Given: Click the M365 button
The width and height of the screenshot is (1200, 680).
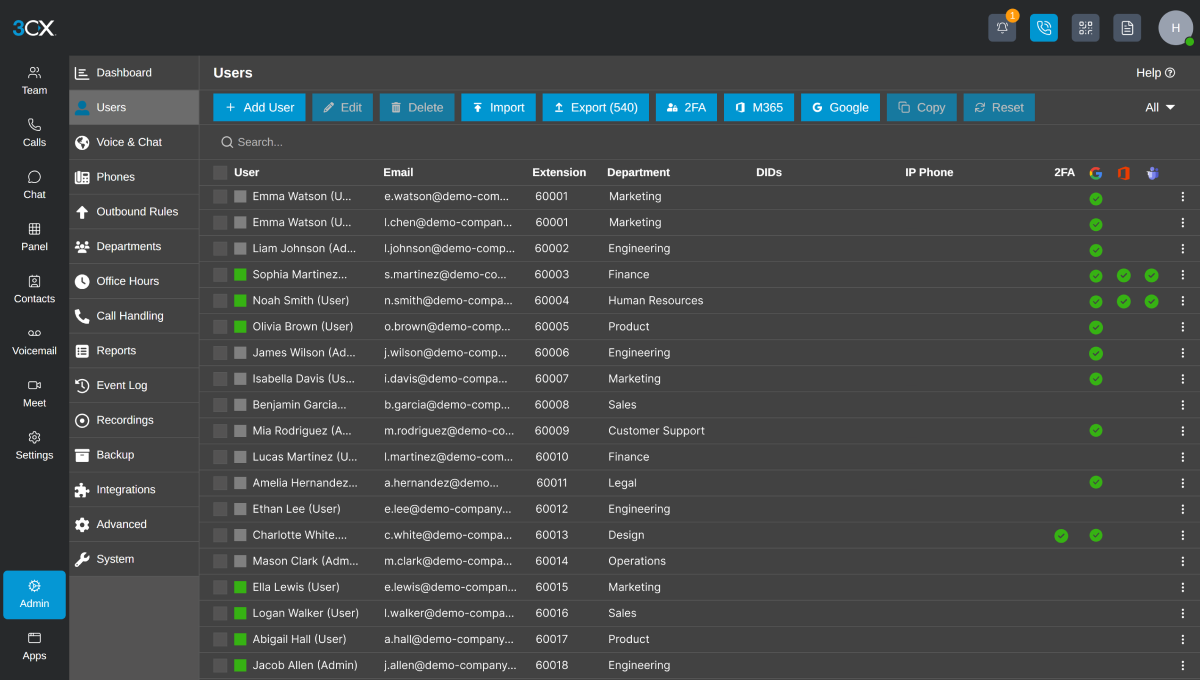Looking at the screenshot, I should pyautogui.click(x=759, y=107).
